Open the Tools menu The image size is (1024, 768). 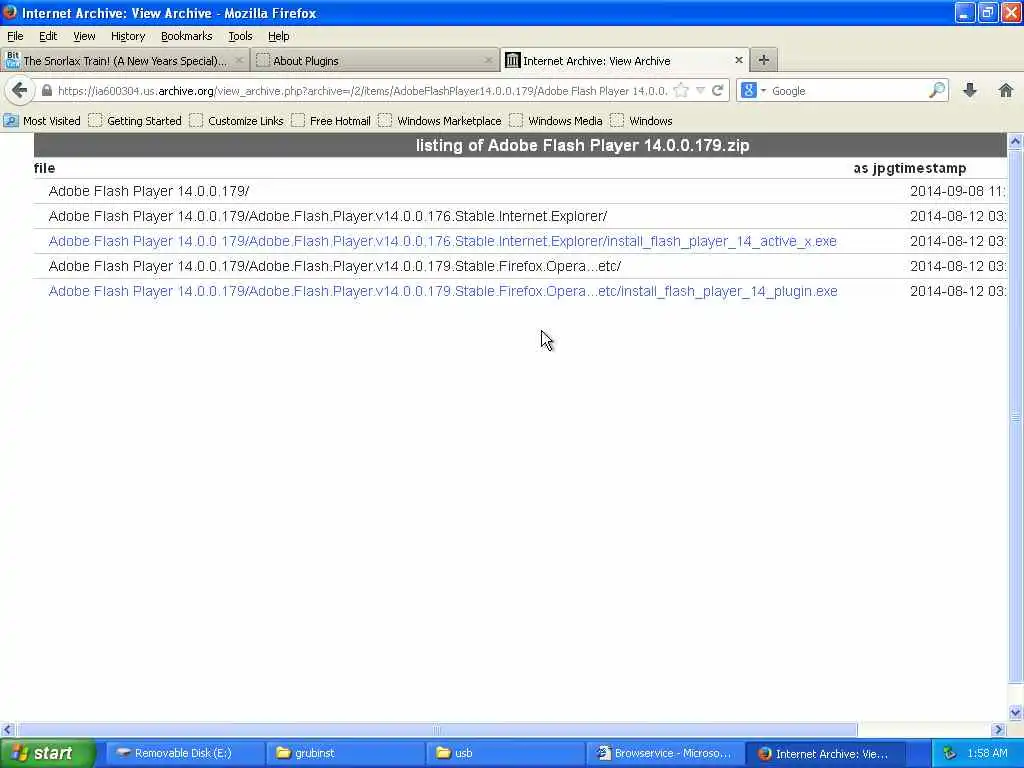[240, 36]
